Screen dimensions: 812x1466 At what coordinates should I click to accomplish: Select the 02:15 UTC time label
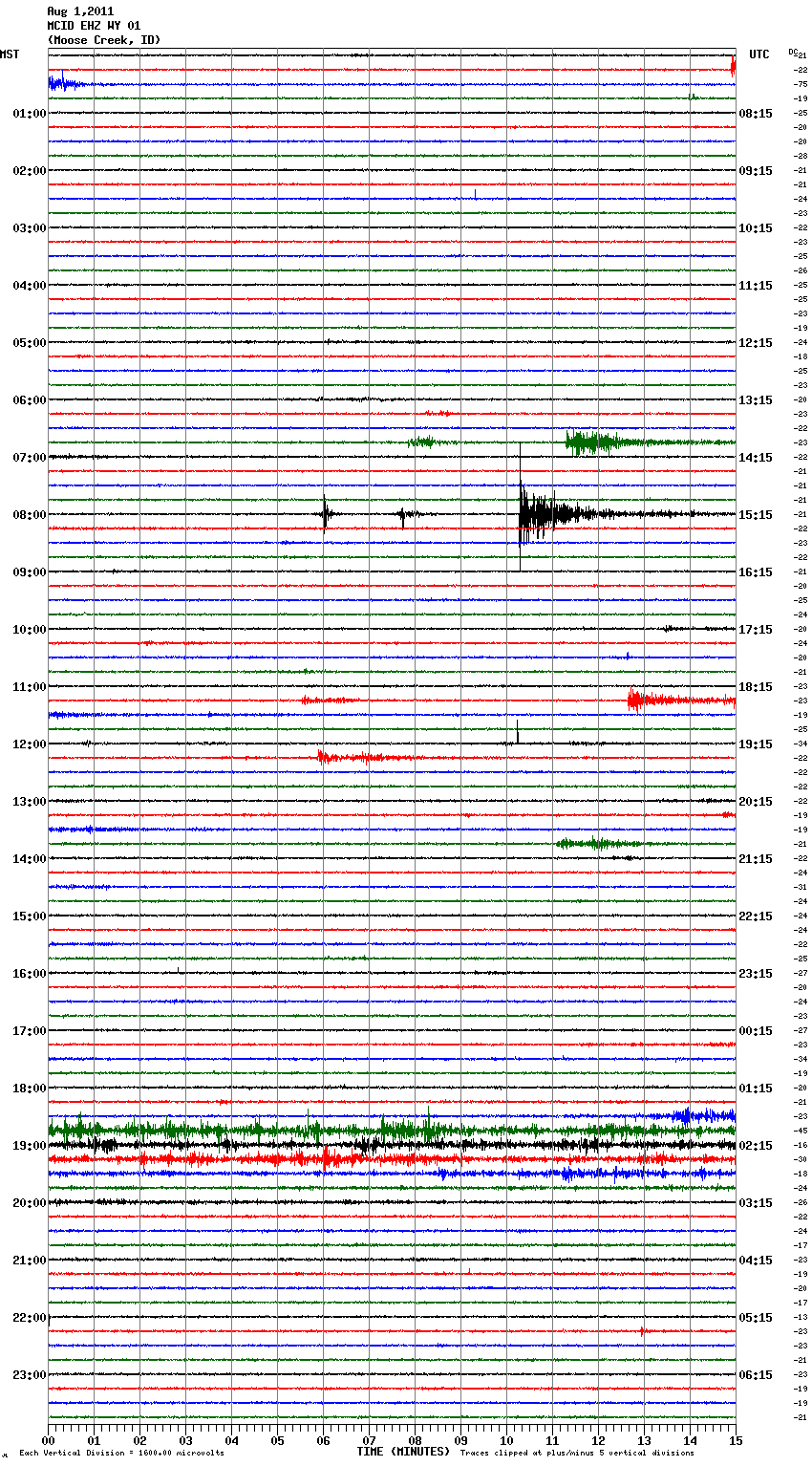[x=756, y=1146]
